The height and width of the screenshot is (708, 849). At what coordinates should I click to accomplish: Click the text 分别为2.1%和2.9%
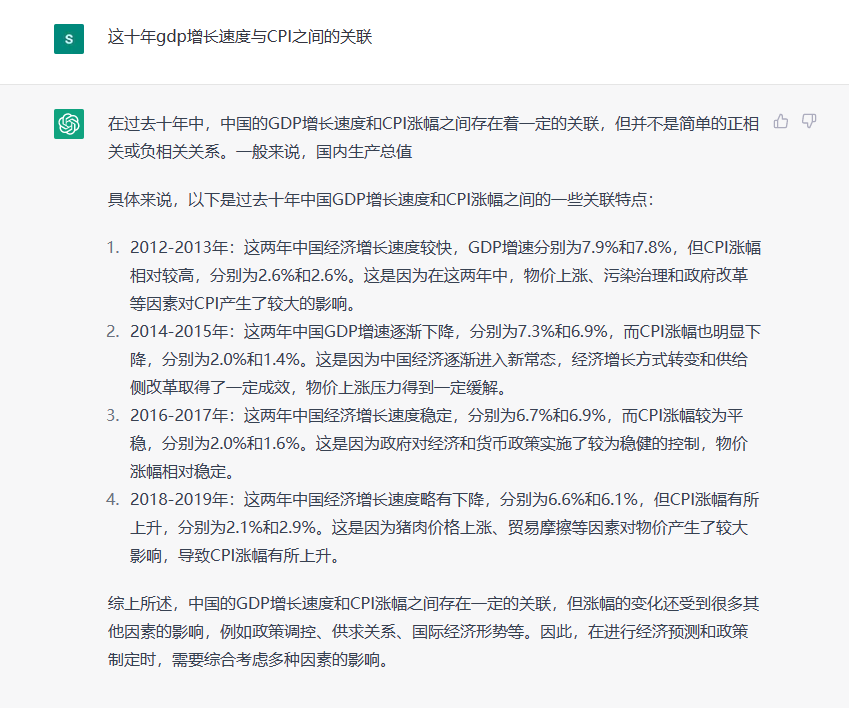click(247, 527)
